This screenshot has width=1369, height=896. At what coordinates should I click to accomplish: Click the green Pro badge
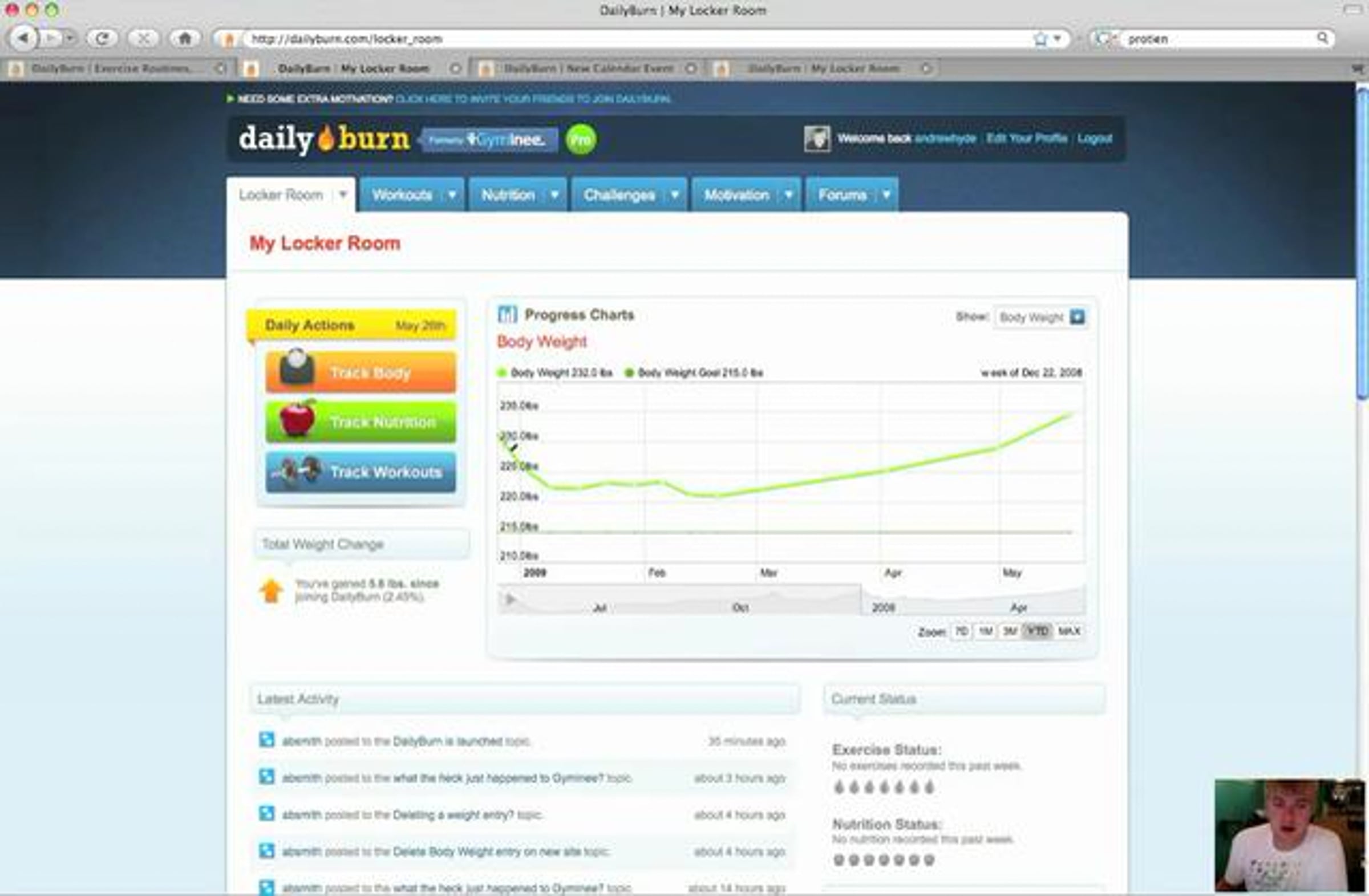click(581, 139)
